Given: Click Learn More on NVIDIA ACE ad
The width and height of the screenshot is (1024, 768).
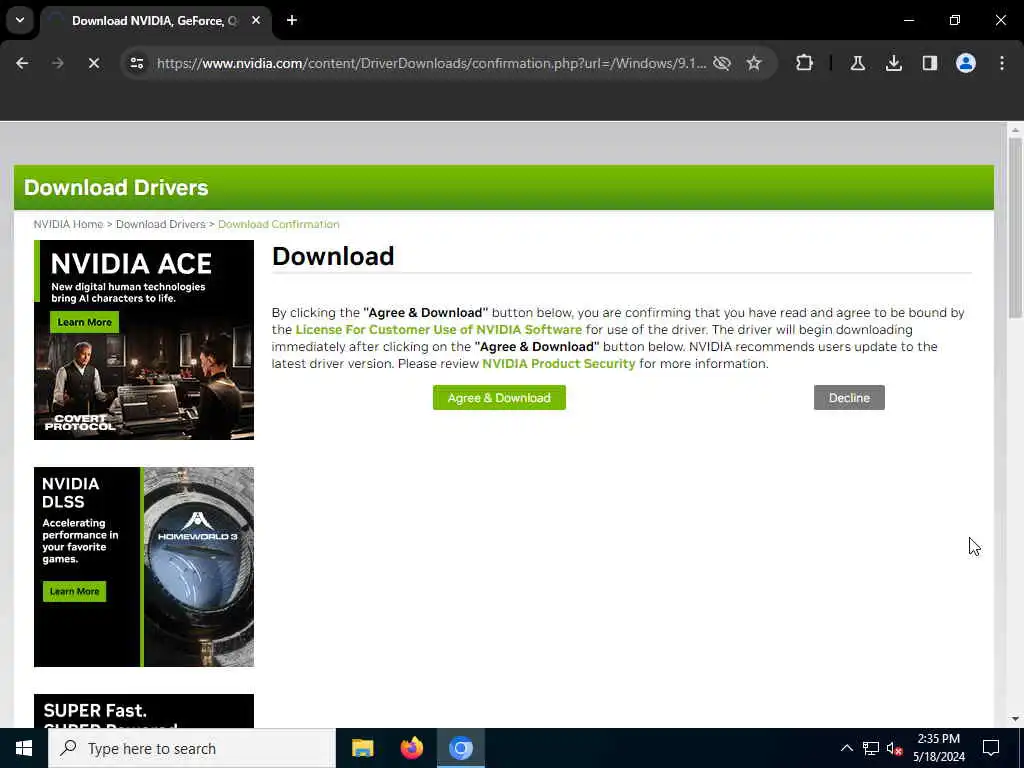Looking at the screenshot, I should coord(84,322).
